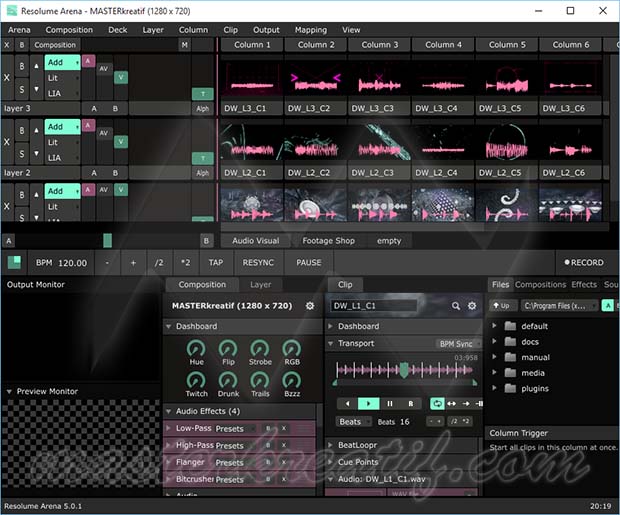
Task: Open the clip settings gear icon
Action: [472, 306]
